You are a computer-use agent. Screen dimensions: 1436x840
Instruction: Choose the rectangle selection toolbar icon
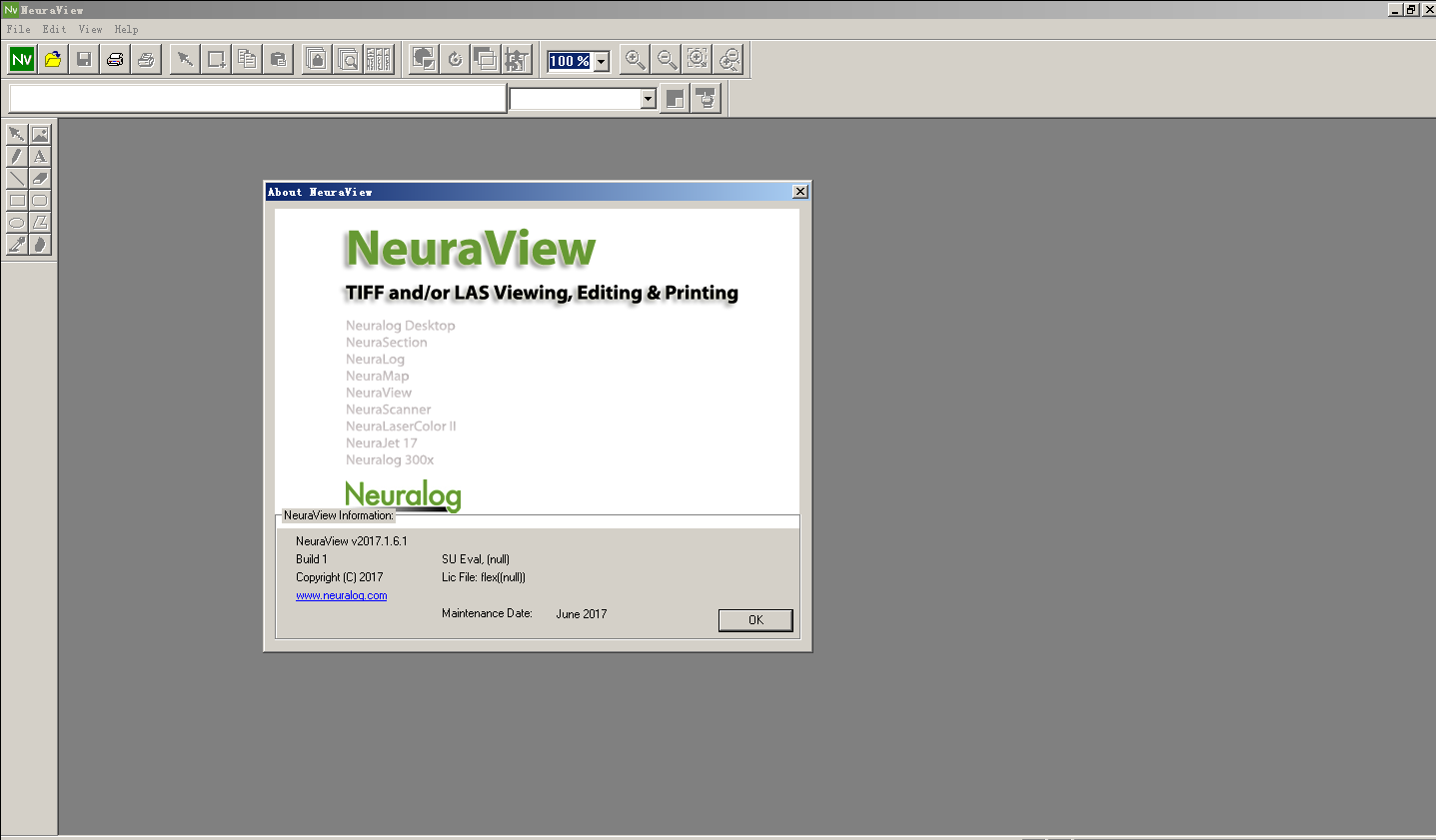tap(216, 60)
